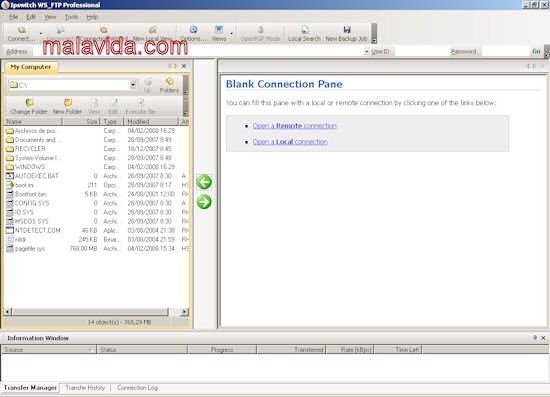The image size is (550, 397).
Task: Sort files by Modified column header
Action: (x=151, y=121)
